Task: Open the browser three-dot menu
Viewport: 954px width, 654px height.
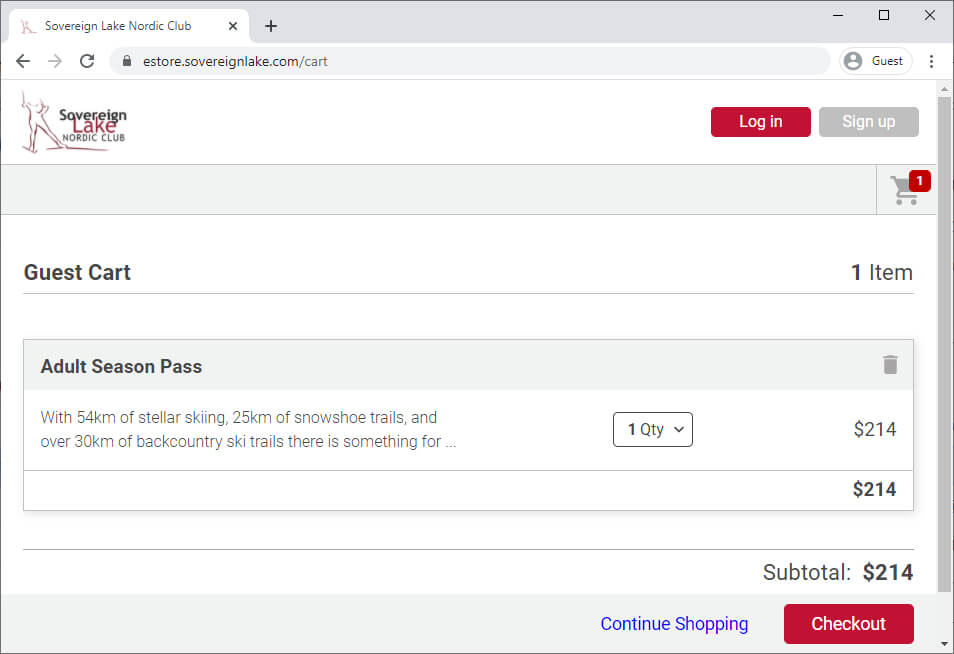Action: pyautogui.click(x=931, y=61)
